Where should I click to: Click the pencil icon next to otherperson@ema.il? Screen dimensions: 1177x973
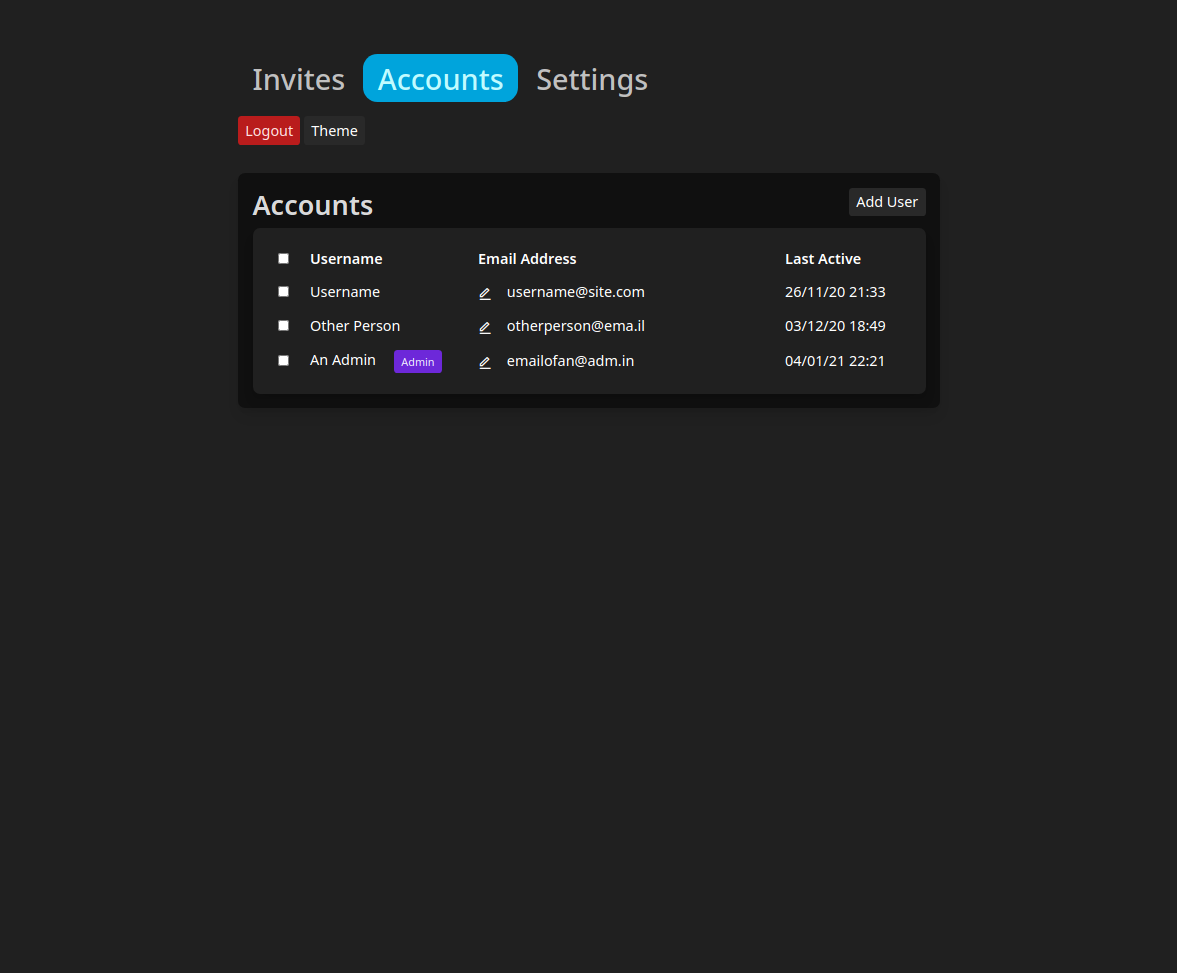485,327
